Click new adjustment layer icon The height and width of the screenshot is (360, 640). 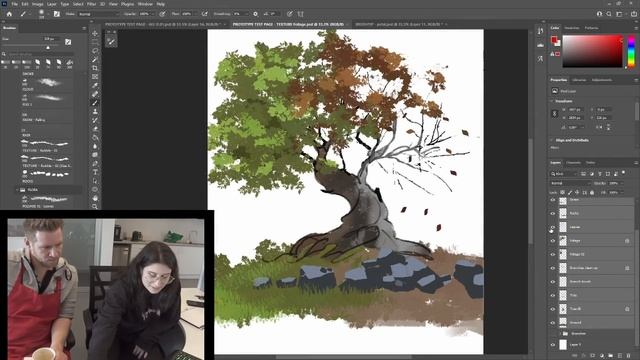click(602, 356)
